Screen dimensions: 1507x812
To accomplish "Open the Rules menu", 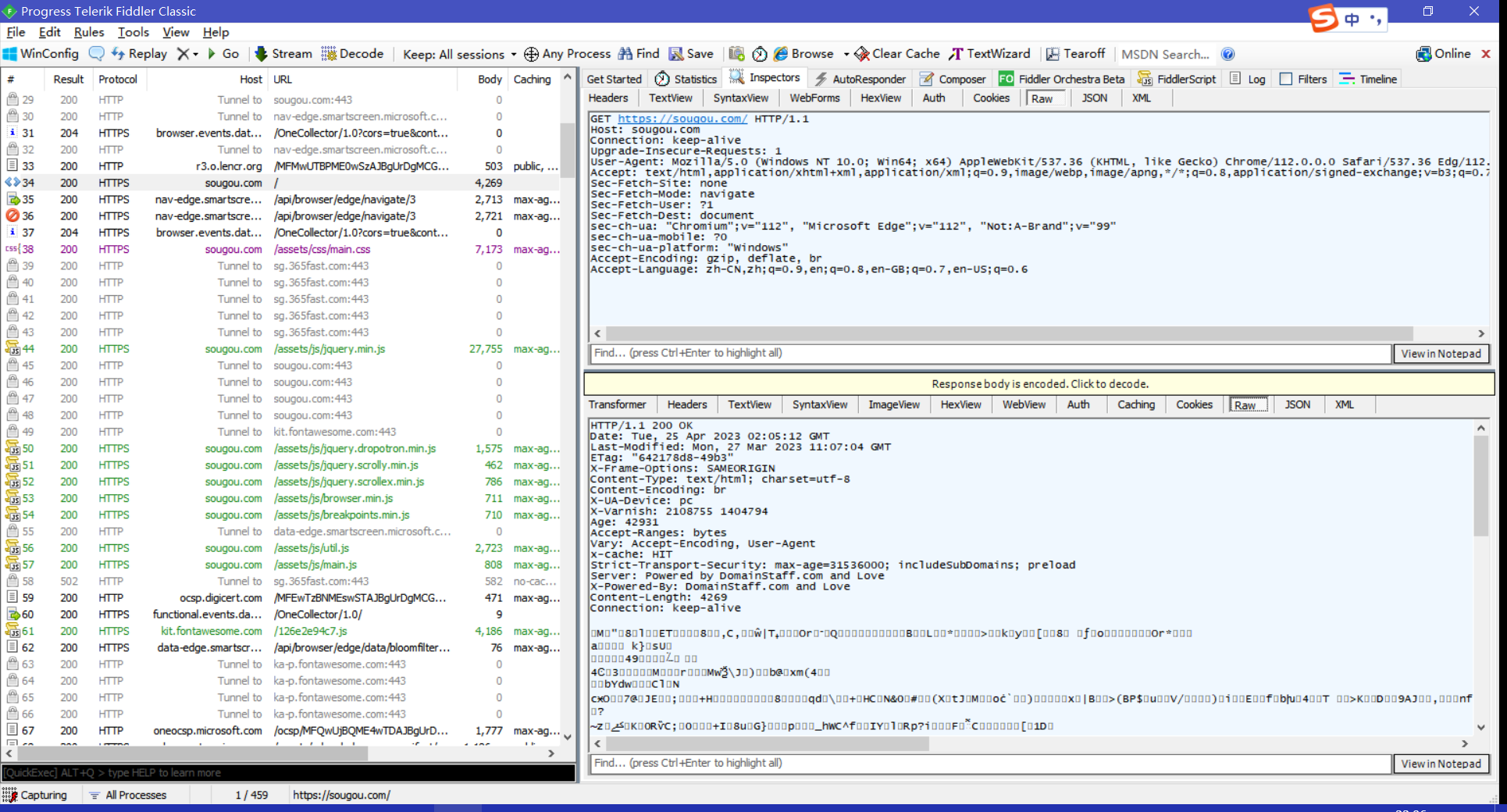I will [88, 32].
